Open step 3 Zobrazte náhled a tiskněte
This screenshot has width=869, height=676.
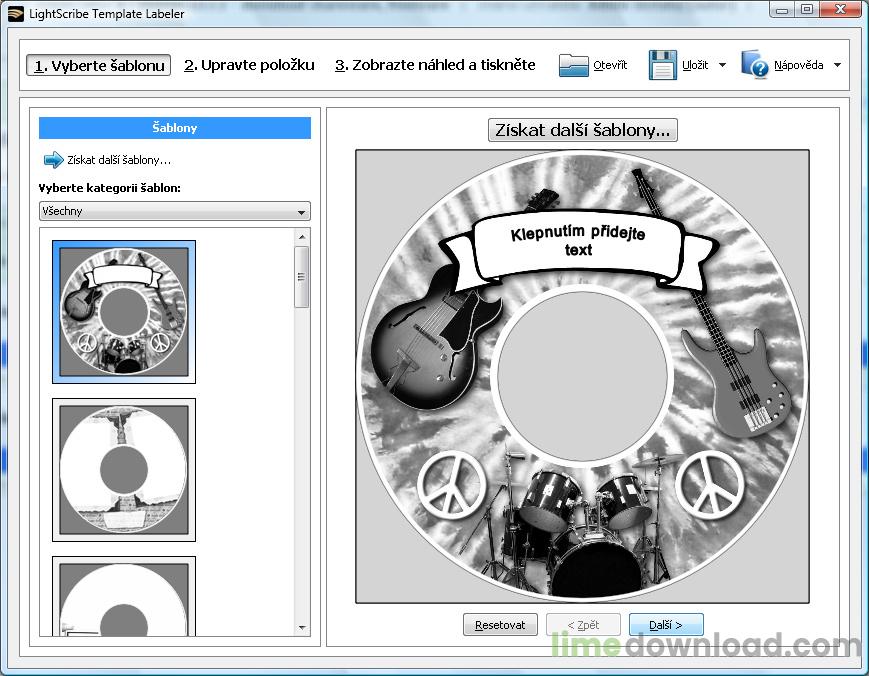click(435, 65)
